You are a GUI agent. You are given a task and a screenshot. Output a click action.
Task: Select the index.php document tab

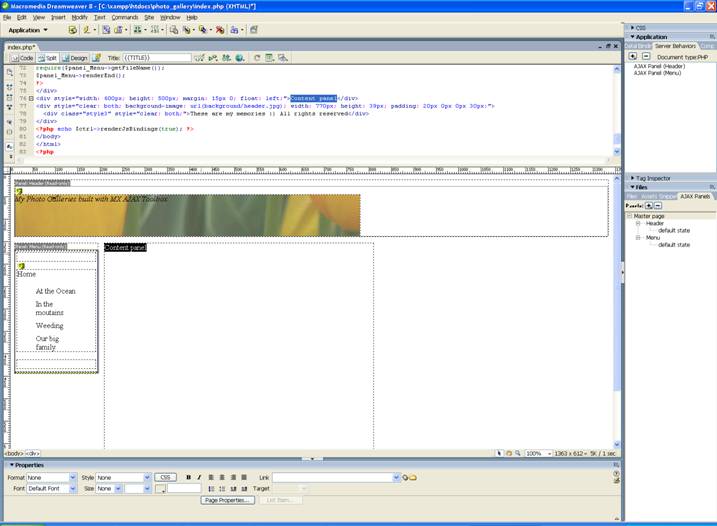(21, 47)
